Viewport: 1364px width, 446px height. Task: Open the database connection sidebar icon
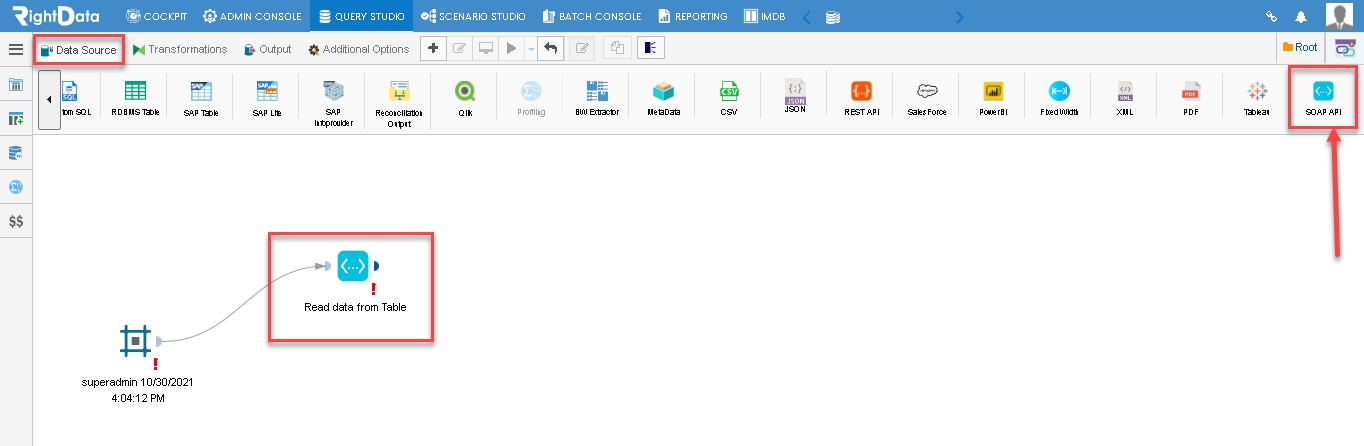pyautogui.click(x=16, y=153)
